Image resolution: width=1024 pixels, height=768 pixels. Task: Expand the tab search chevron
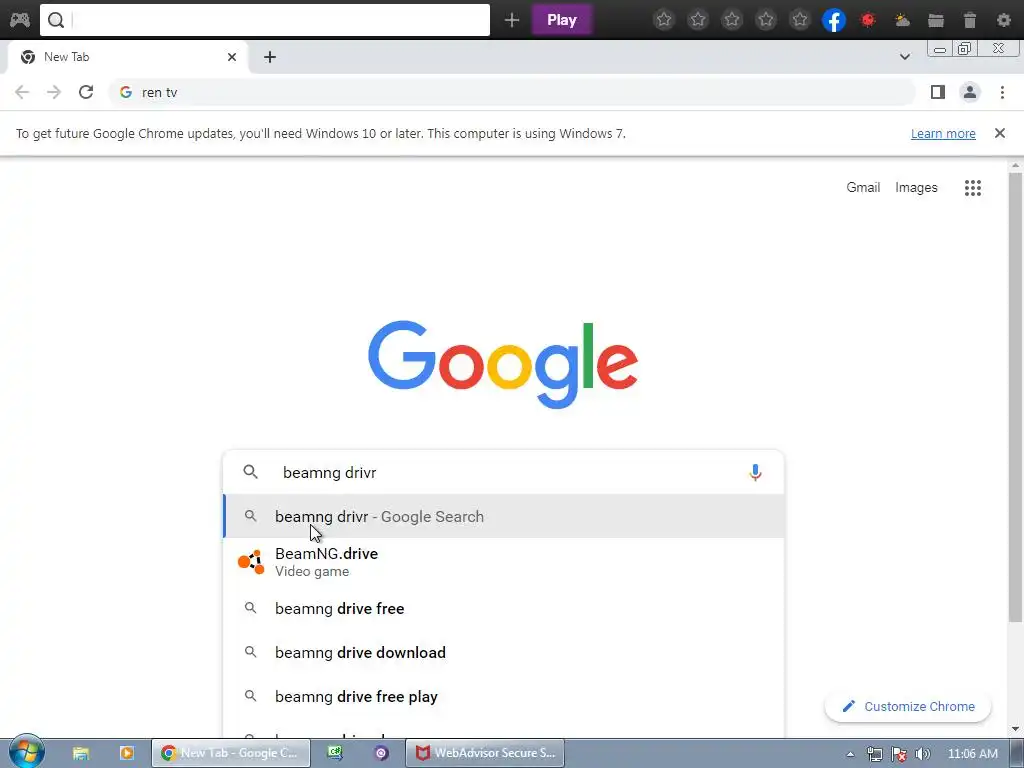[x=904, y=57]
